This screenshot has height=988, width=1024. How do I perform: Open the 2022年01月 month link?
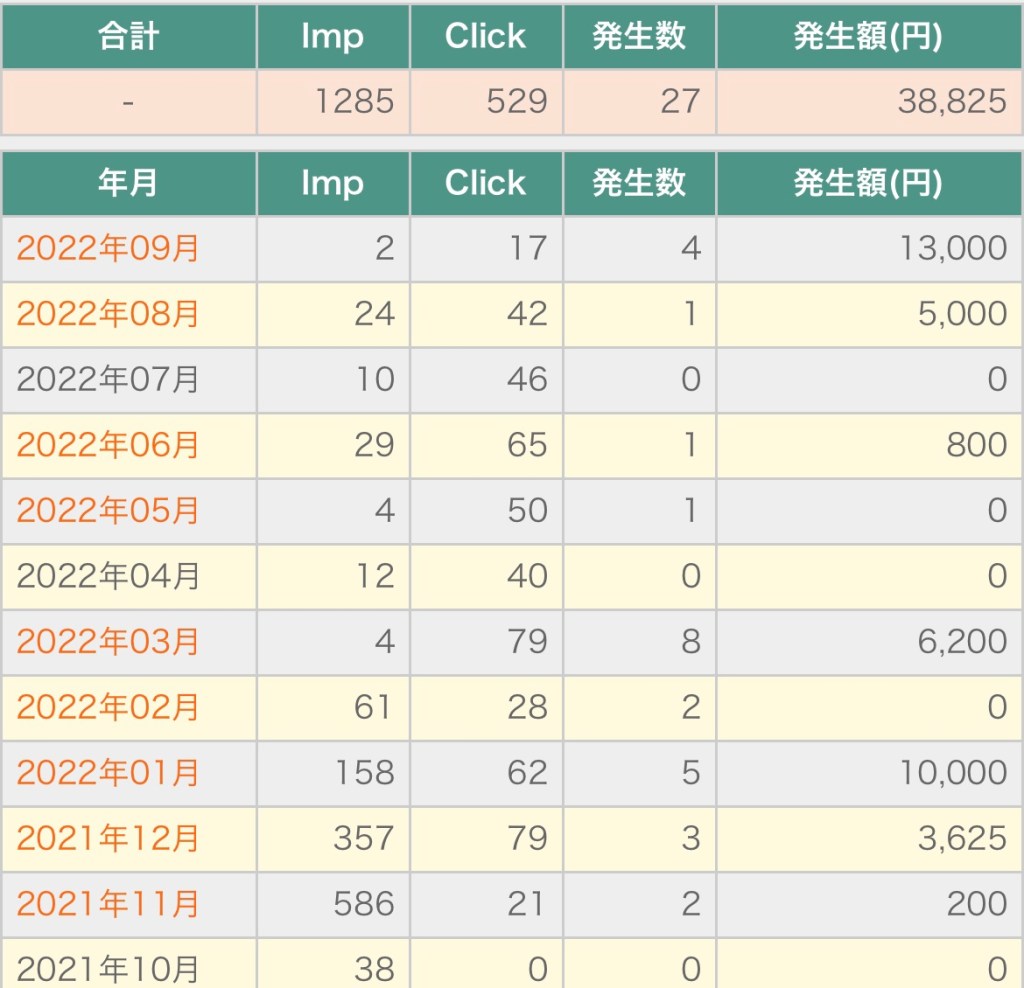click(x=108, y=773)
